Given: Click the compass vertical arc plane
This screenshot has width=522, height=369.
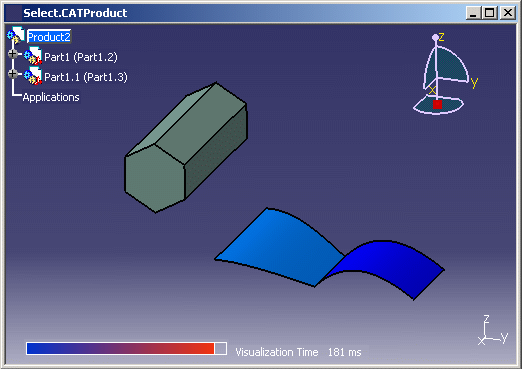Looking at the screenshot, I should click(447, 67).
